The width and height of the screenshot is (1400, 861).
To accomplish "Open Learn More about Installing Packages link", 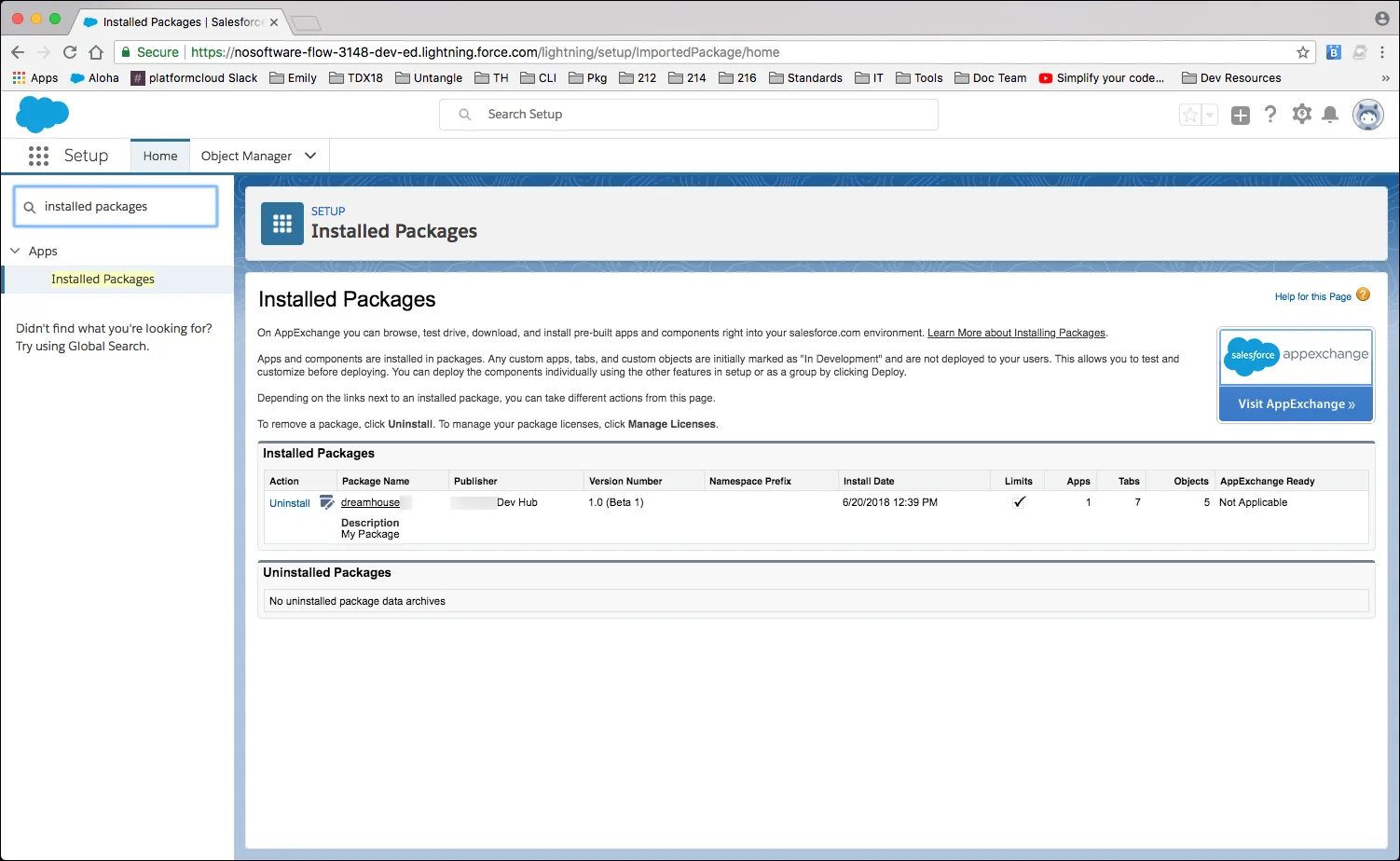I will (1016, 333).
